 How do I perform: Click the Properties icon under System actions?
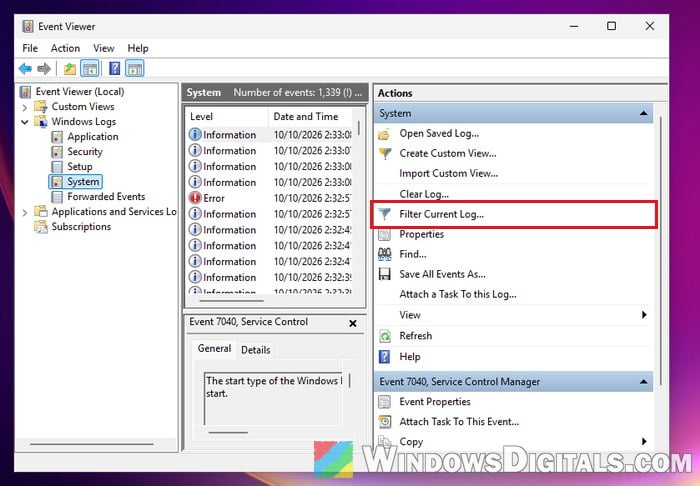coord(384,234)
